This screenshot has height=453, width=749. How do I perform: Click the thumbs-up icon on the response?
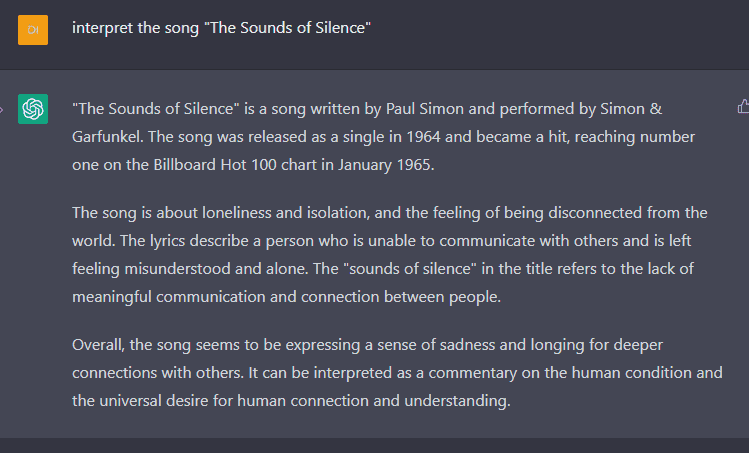tap(742, 106)
